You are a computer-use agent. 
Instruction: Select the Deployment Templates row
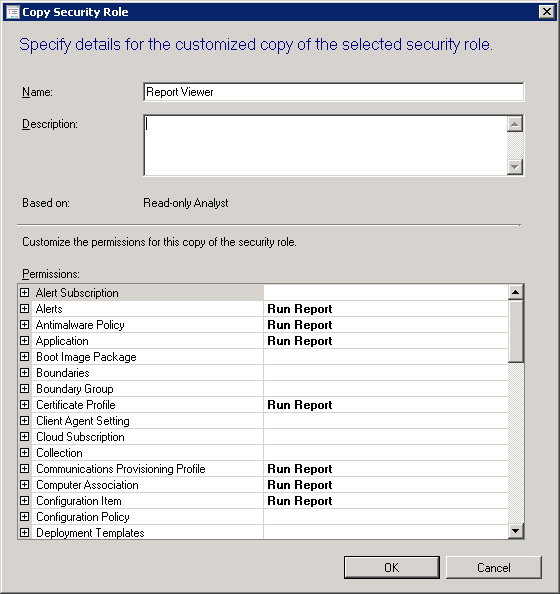[x=263, y=533]
